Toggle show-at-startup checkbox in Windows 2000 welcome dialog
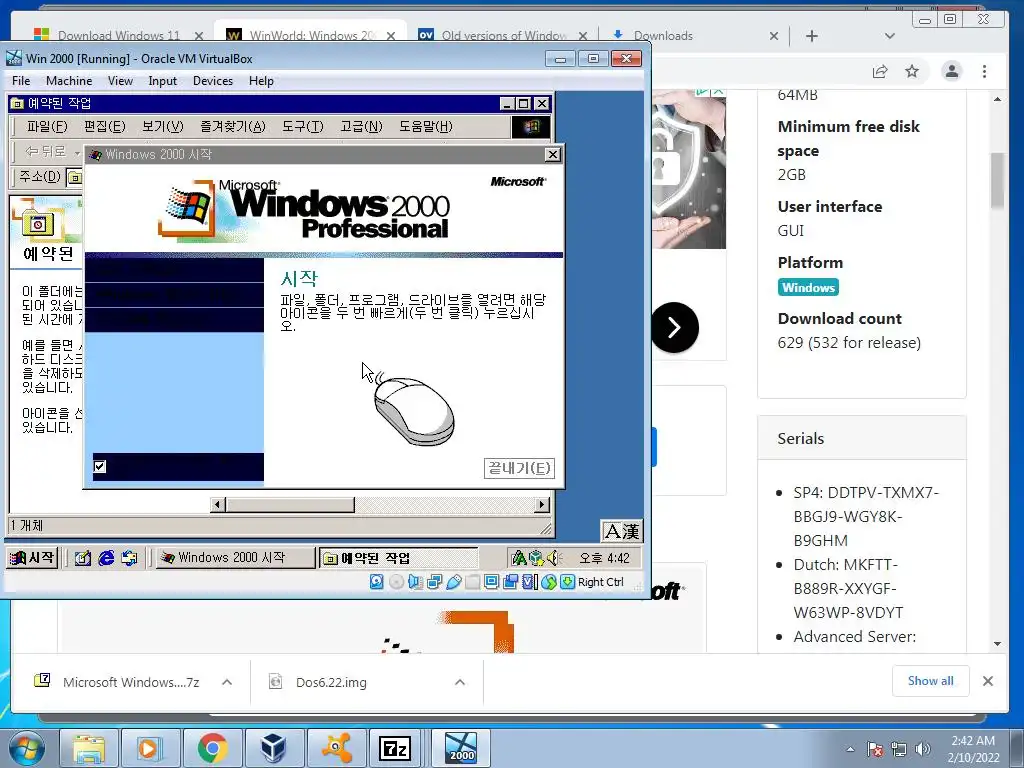The image size is (1024, 768). tap(99, 466)
